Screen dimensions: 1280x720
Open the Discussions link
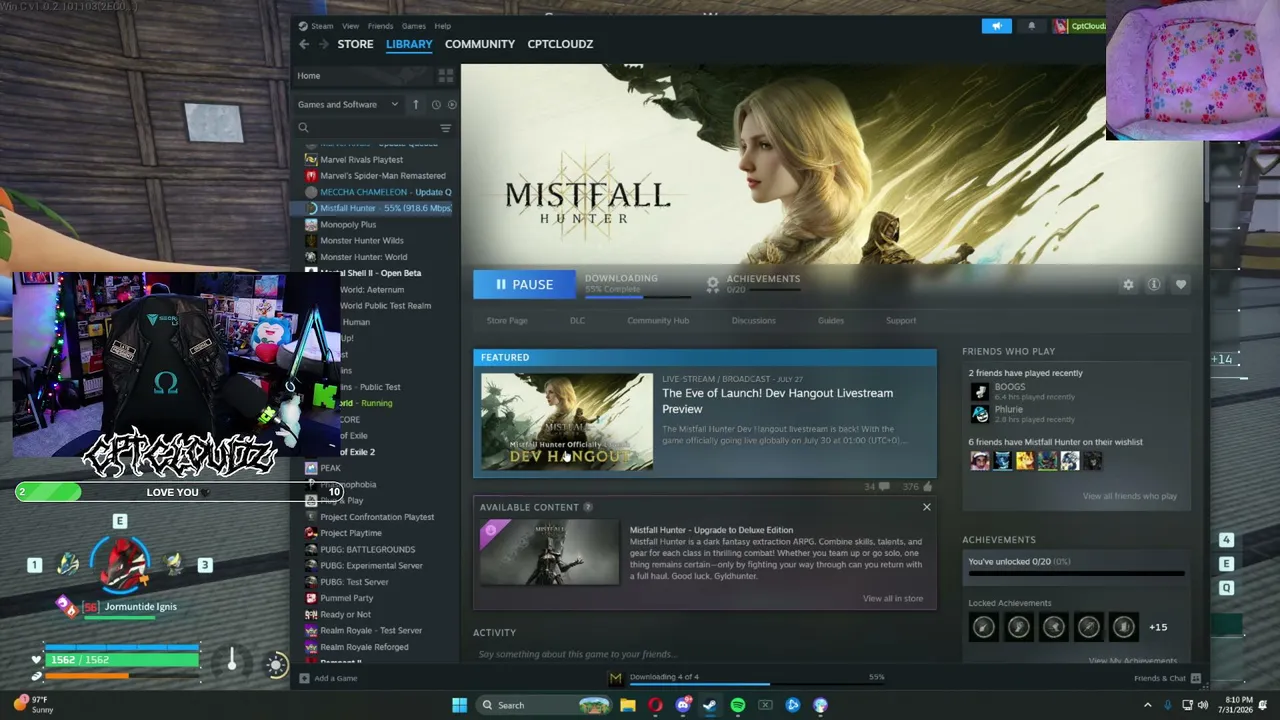(753, 321)
